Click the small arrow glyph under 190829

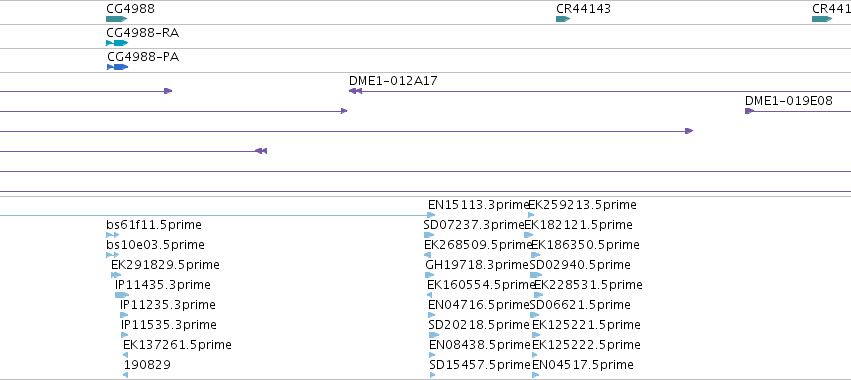125,375
